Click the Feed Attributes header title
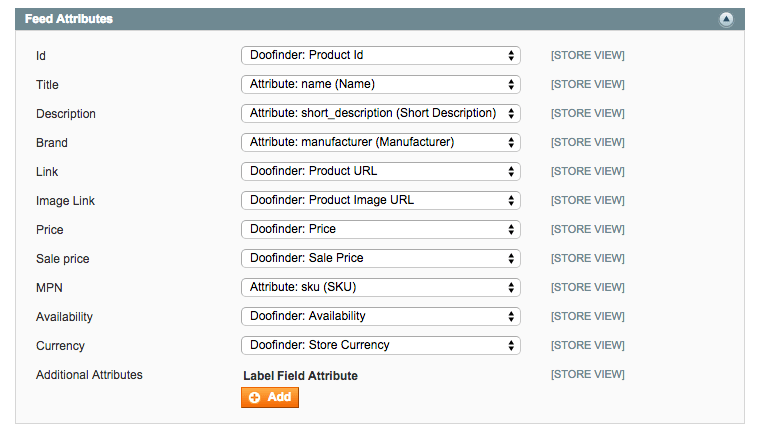The width and height of the screenshot is (760, 430). click(x=69, y=19)
